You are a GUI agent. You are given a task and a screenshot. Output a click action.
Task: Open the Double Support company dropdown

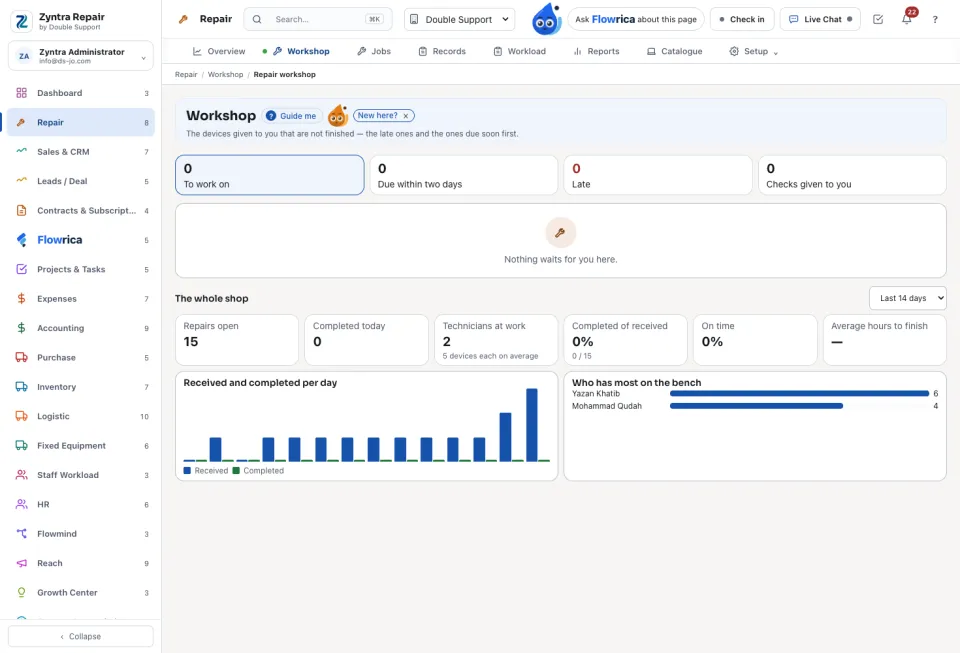point(459,20)
